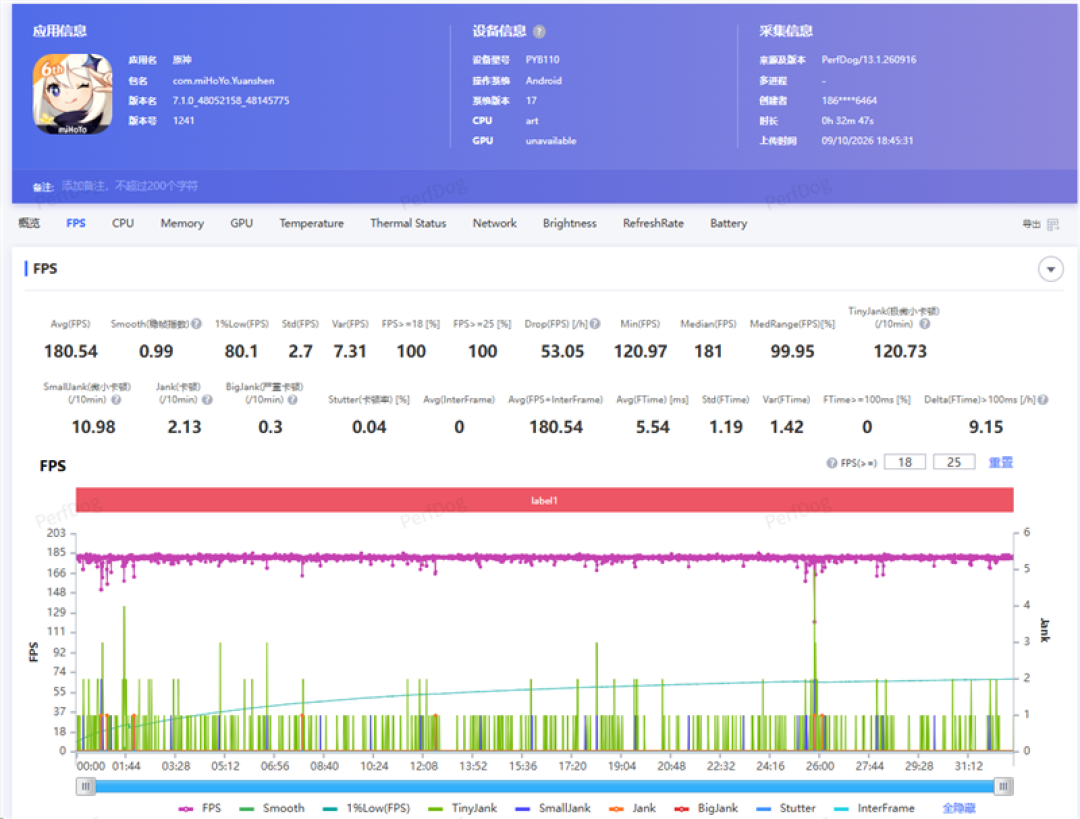Toggle the InterFrame legend entry
The width and height of the screenshot is (1080, 819).
(874, 808)
